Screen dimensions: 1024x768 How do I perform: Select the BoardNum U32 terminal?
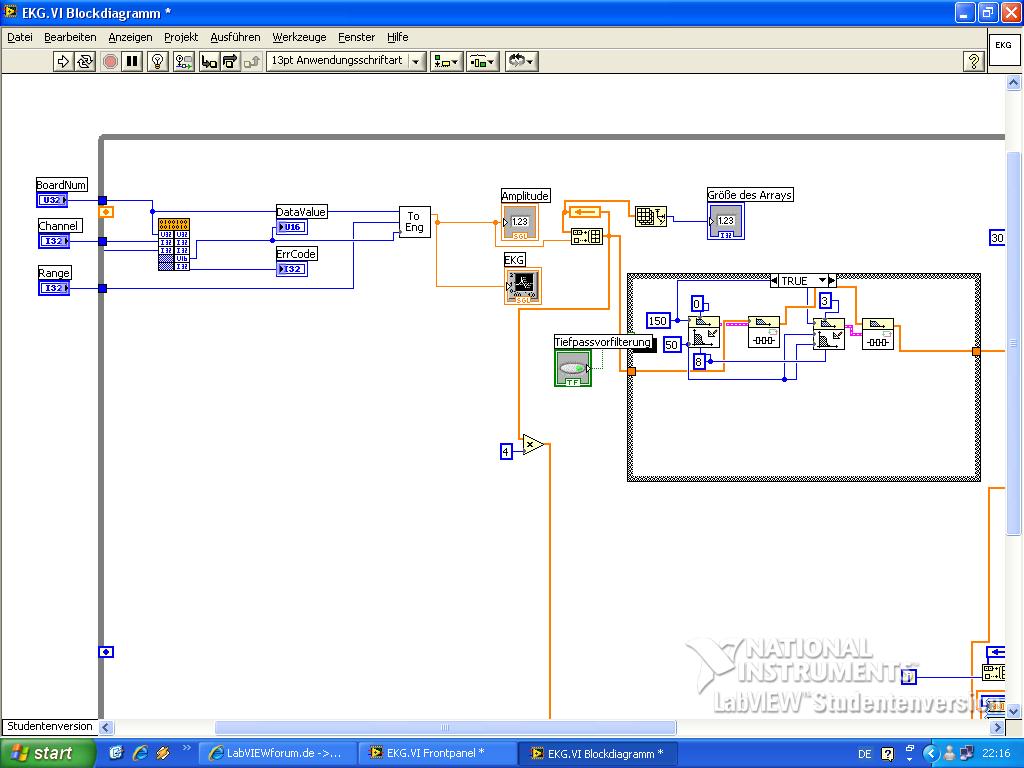(53, 200)
